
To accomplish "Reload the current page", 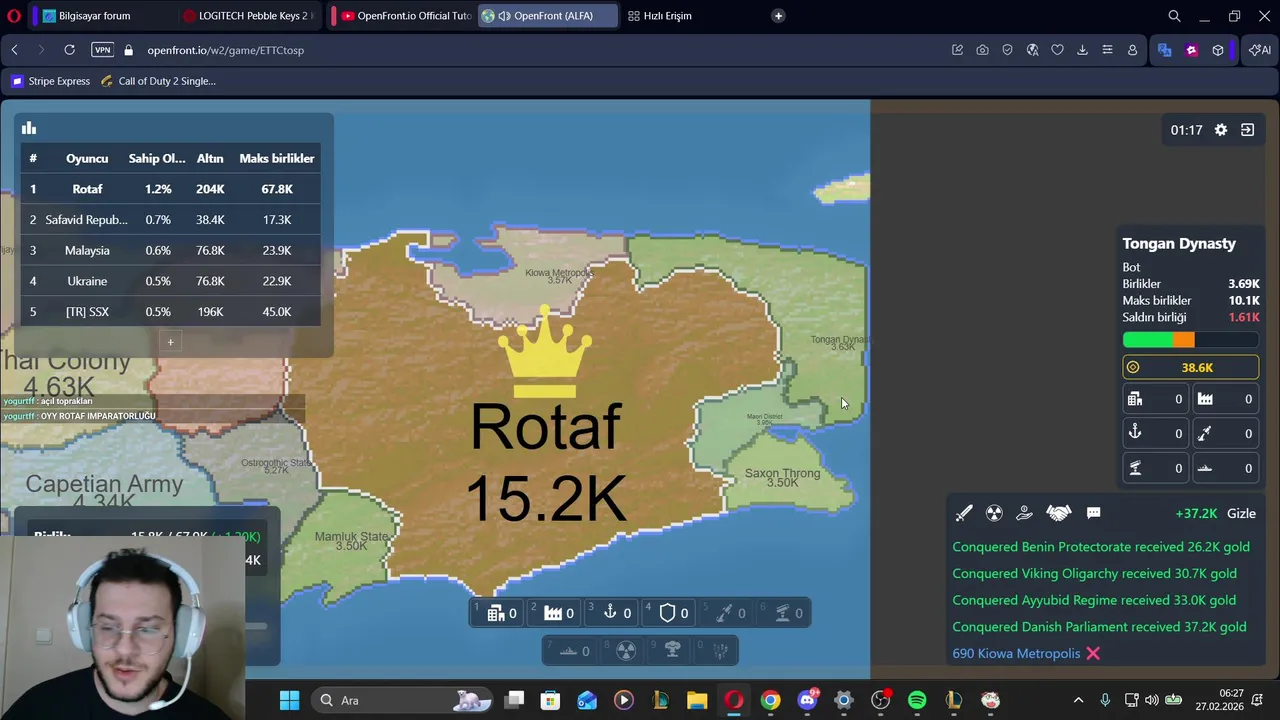I will pyautogui.click(x=69, y=50).
